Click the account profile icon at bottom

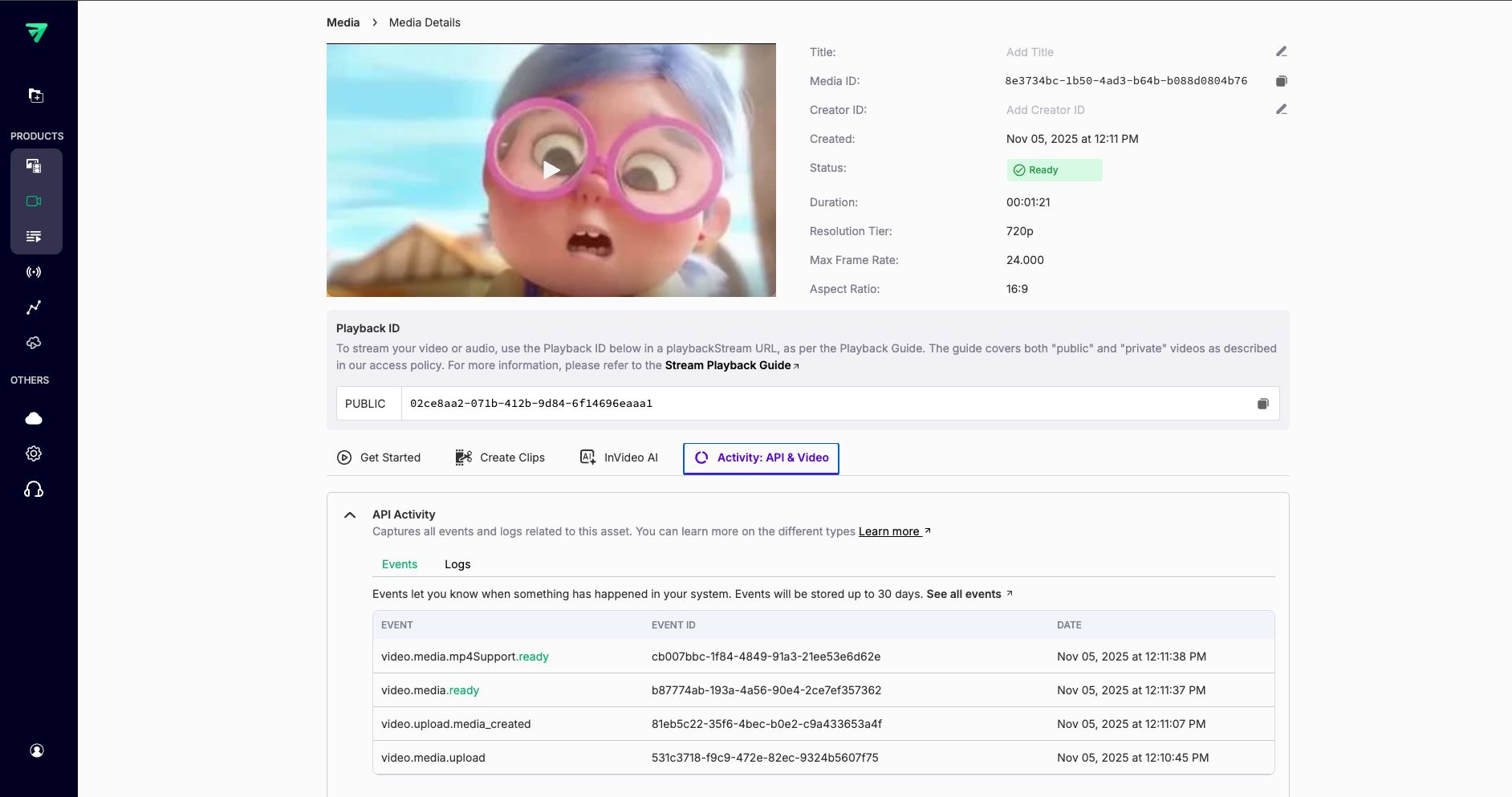pyautogui.click(x=37, y=750)
